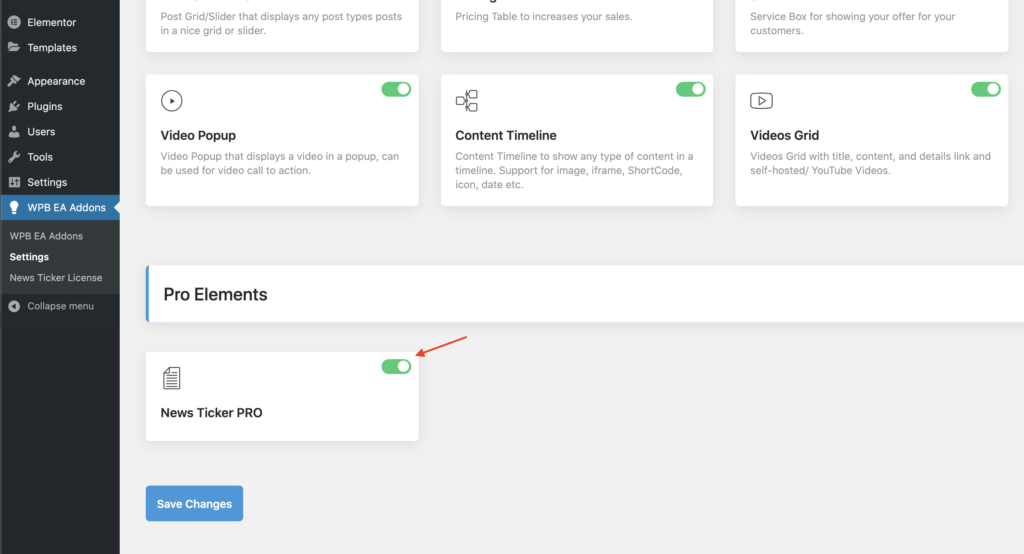Click the Videos Grid heading
The image size is (1024, 554).
tap(784, 135)
